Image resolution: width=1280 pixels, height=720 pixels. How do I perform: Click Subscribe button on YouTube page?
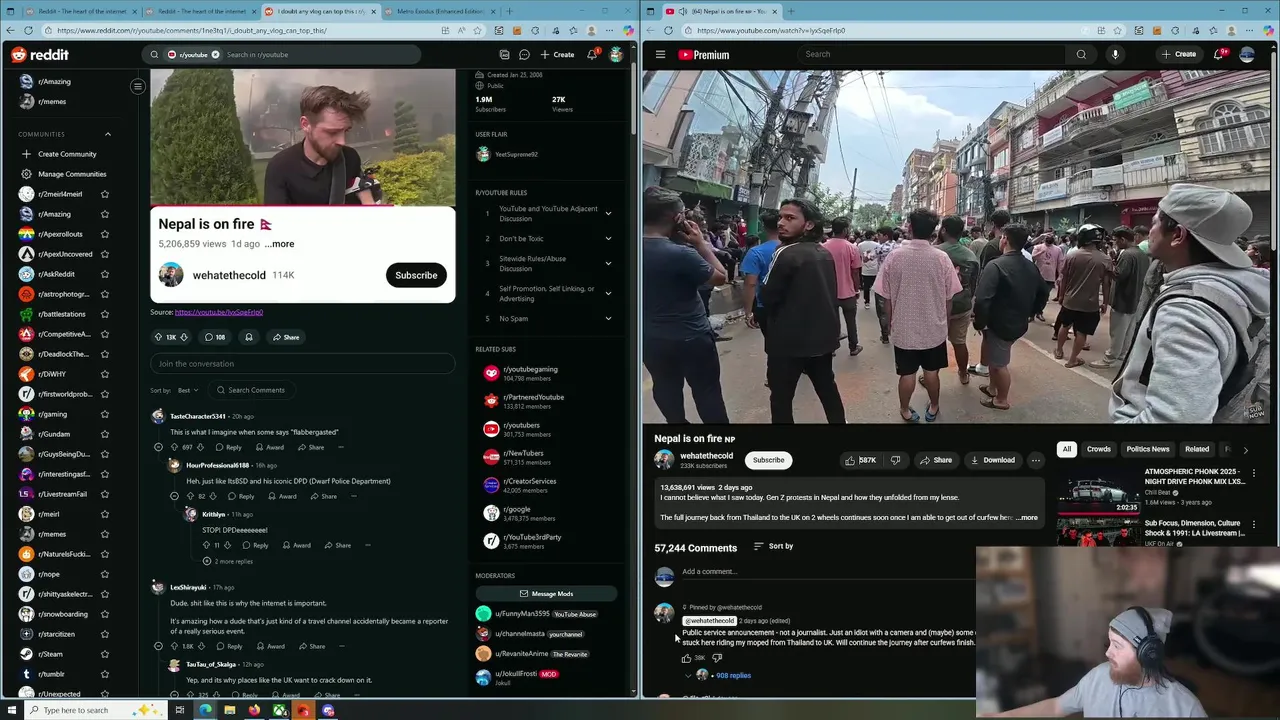[768, 460]
